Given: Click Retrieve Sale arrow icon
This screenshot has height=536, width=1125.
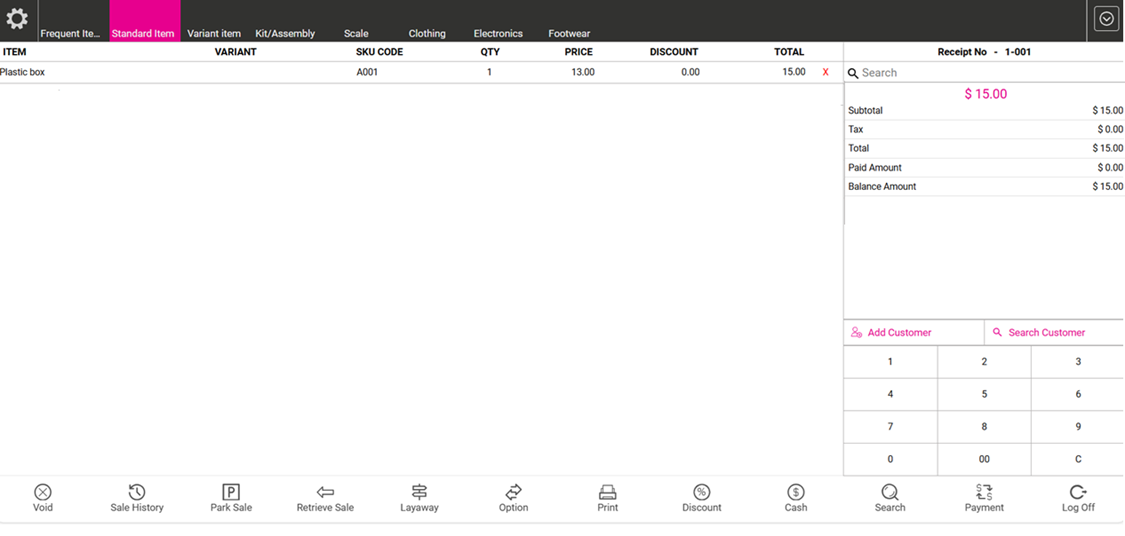Looking at the screenshot, I should point(325,492).
